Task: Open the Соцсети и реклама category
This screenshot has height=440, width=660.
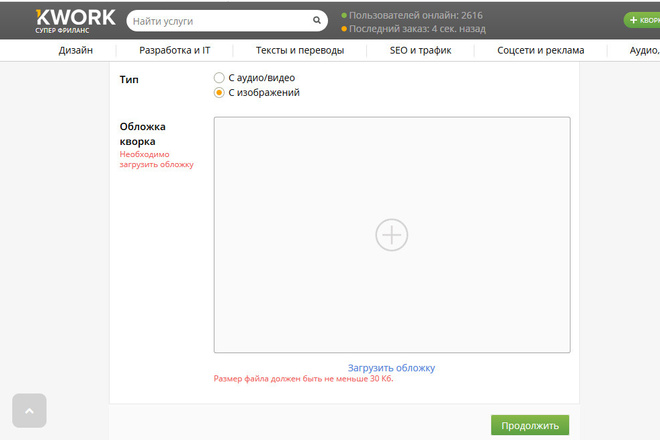Action: coord(540,51)
